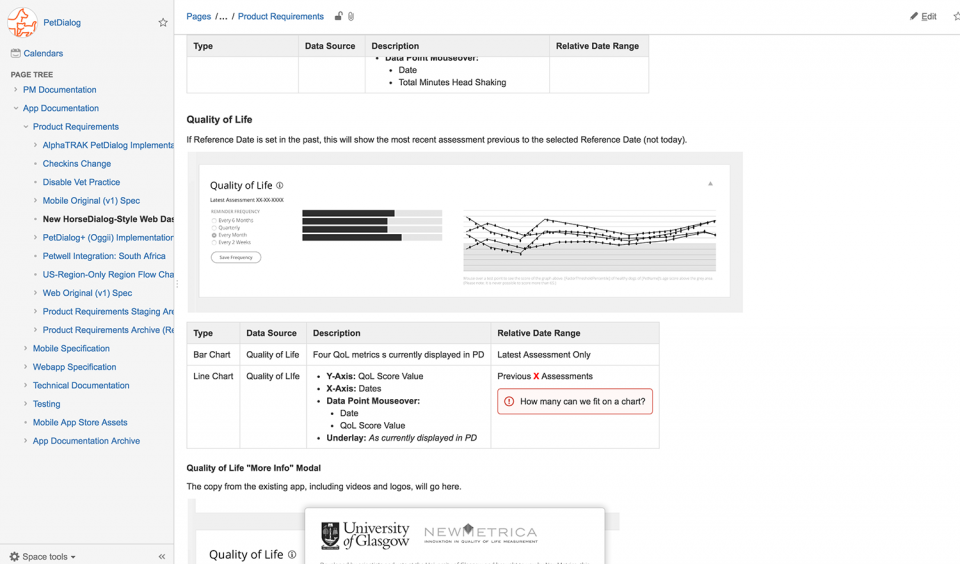Collapse the sidebar with the double-chevron icon
The width and height of the screenshot is (960, 564).
tap(162, 557)
